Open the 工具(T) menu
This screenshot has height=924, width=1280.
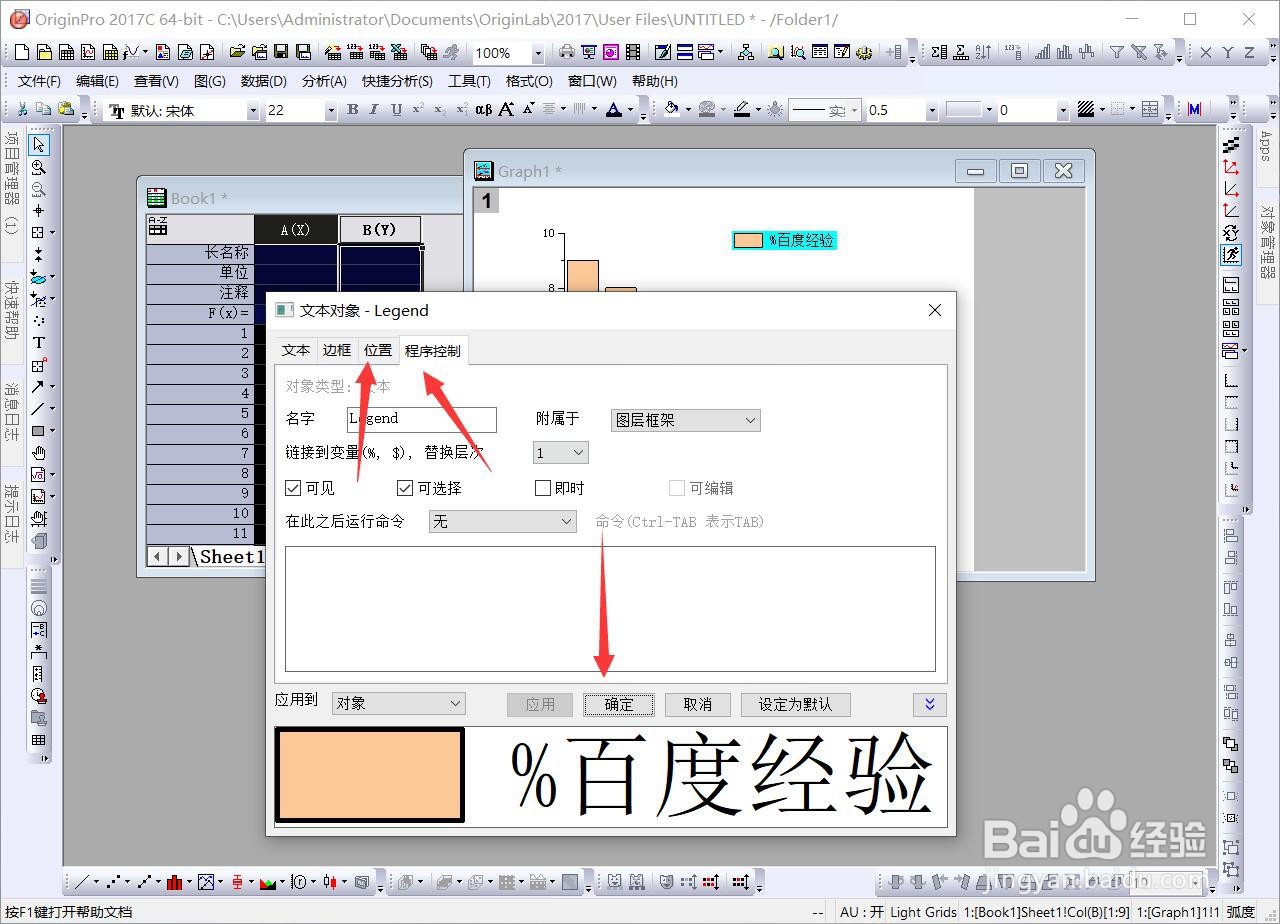pyautogui.click(x=469, y=81)
